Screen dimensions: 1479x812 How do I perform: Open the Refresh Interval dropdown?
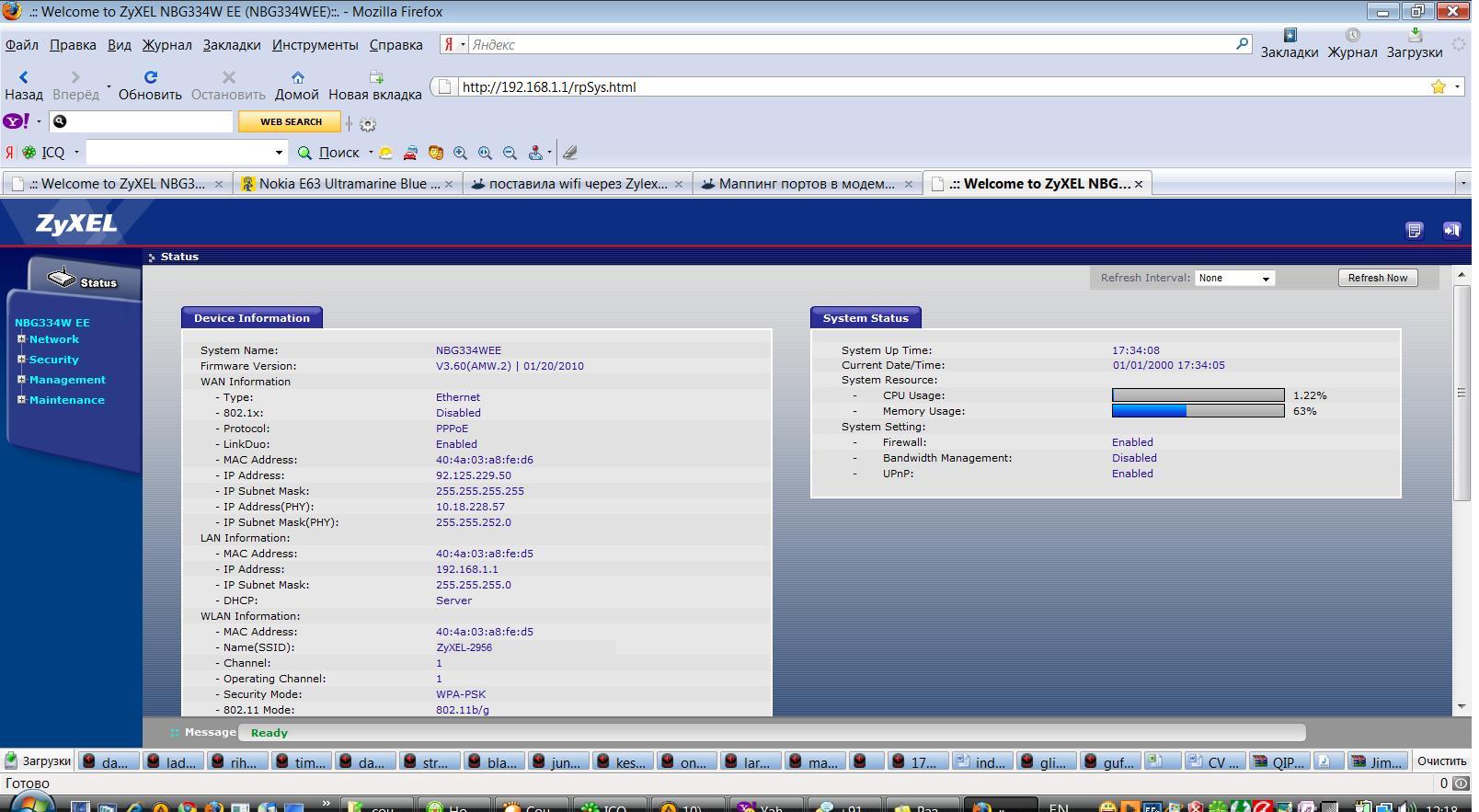1234,278
